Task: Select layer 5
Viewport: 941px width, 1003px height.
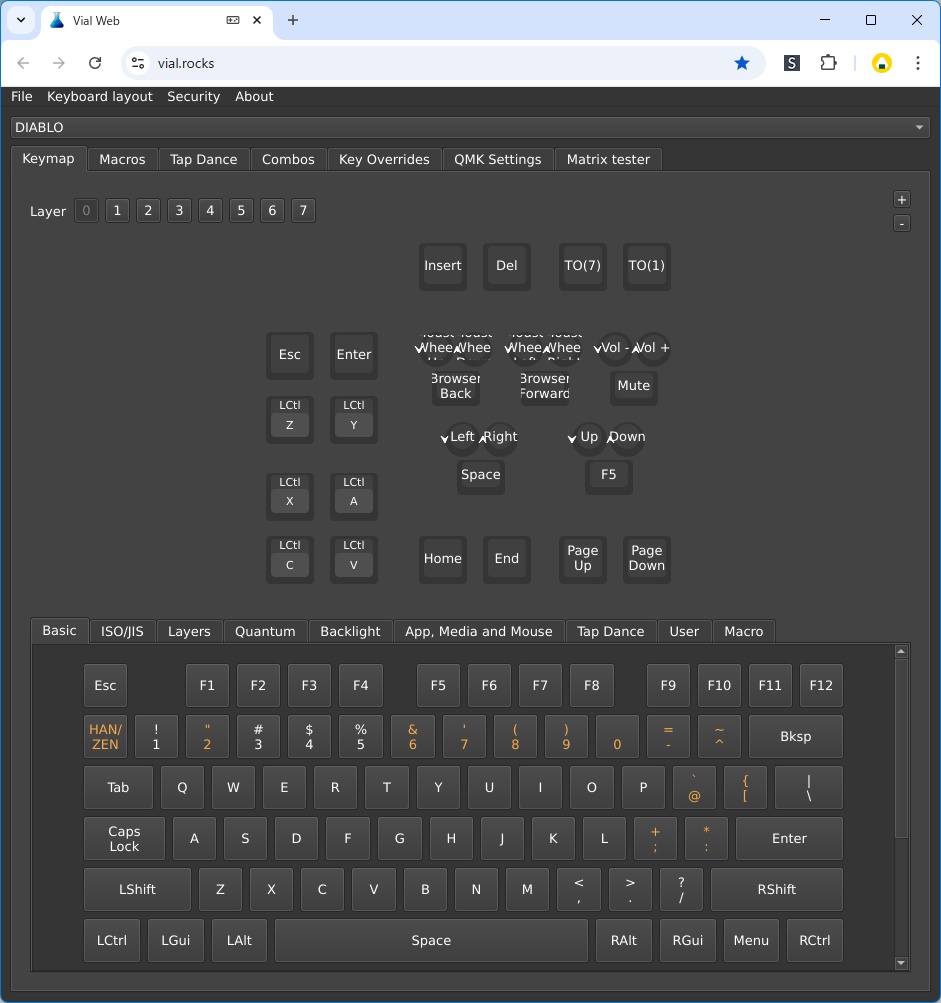Action: (241, 210)
